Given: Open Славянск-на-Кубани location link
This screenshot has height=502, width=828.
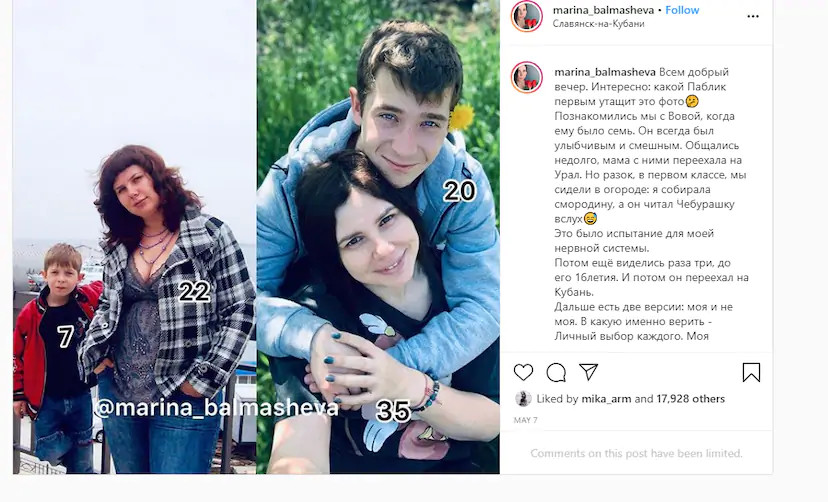Looking at the screenshot, I should pos(598,24).
